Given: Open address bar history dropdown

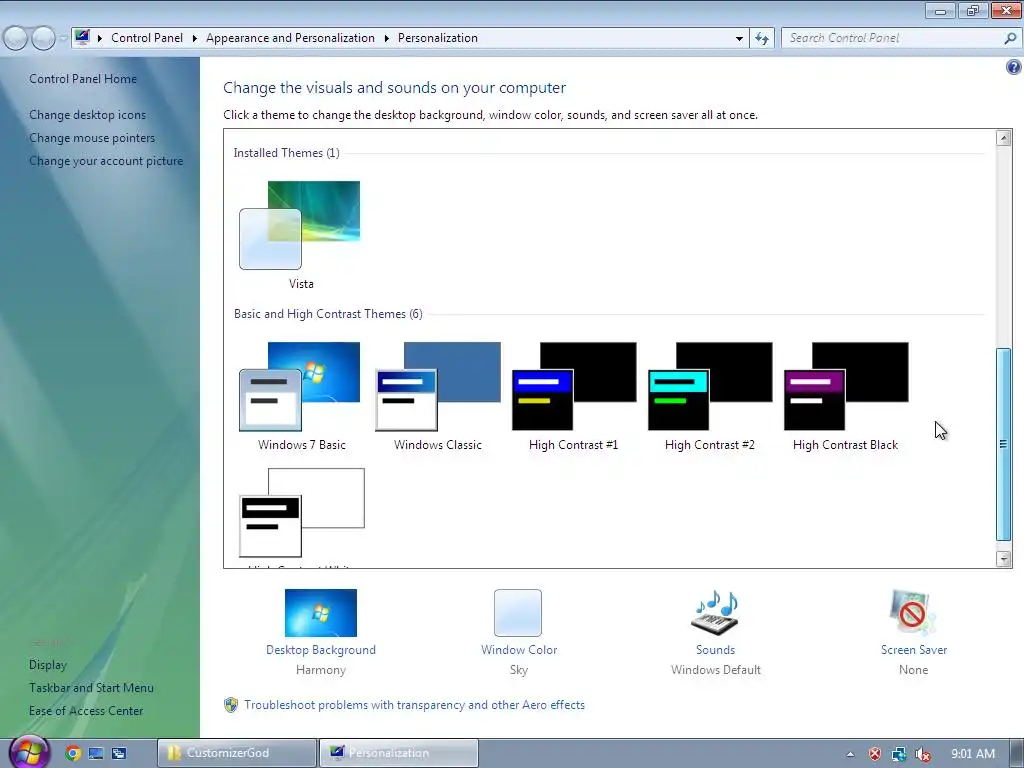Looking at the screenshot, I should tap(739, 39).
